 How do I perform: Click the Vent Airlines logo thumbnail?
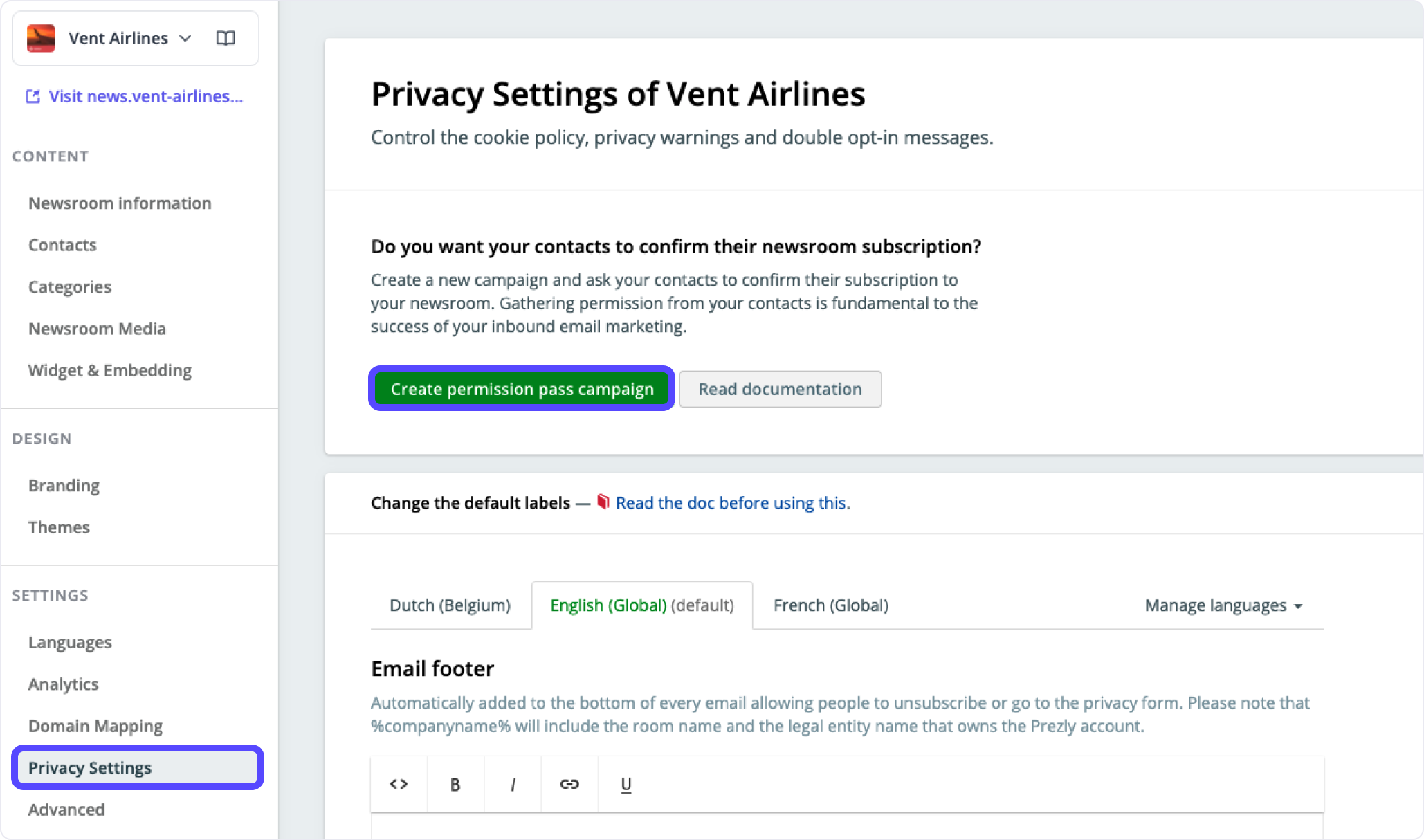[x=41, y=38]
